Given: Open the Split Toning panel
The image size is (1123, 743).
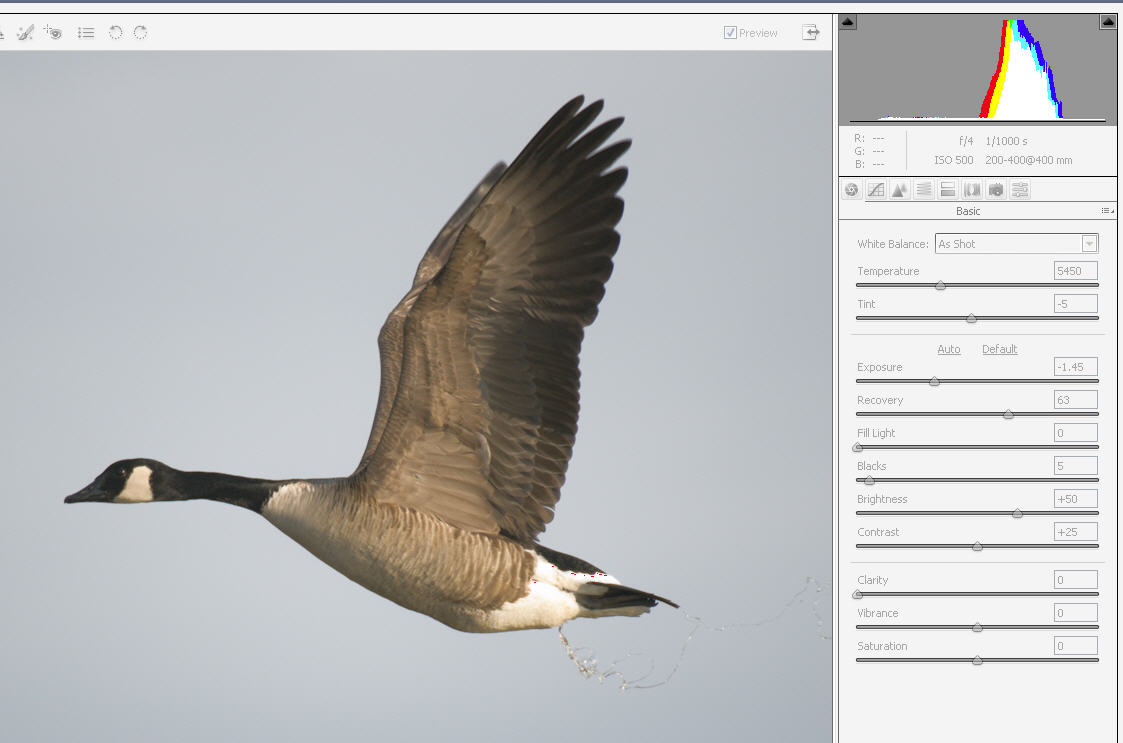Looking at the screenshot, I should coord(948,190).
